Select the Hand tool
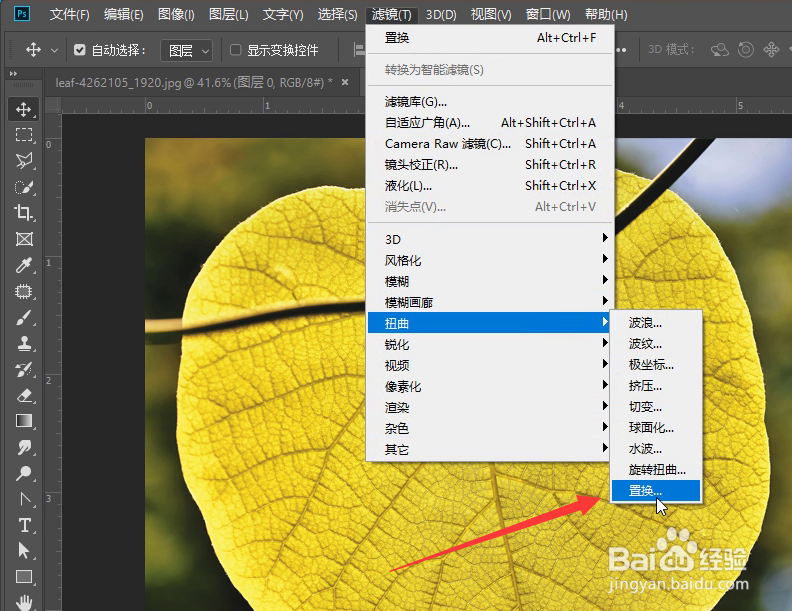Viewport: 792px width, 611px height. pos(23,602)
